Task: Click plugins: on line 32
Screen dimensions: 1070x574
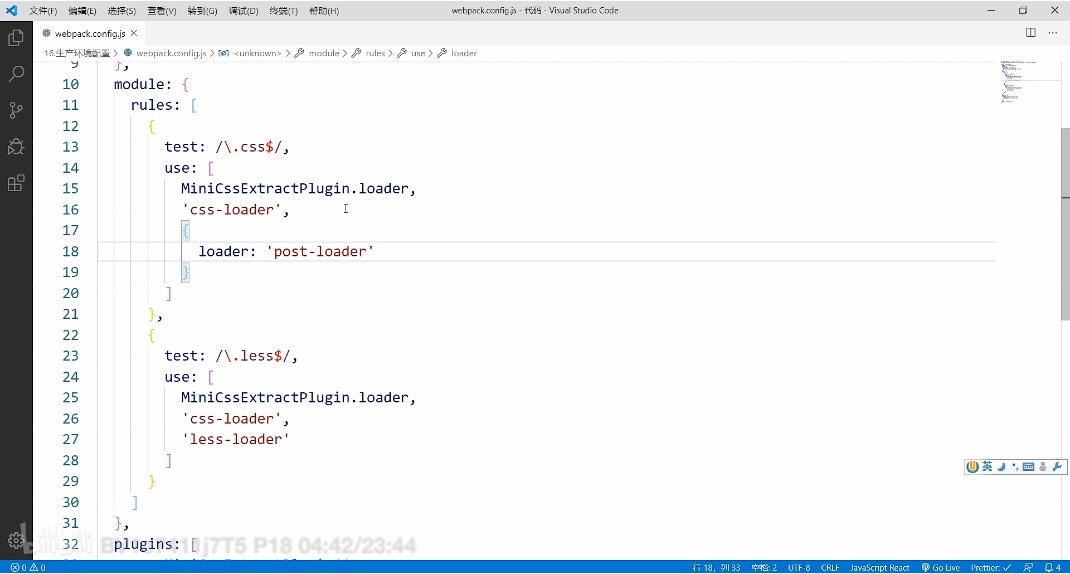Action: [147, 544]
